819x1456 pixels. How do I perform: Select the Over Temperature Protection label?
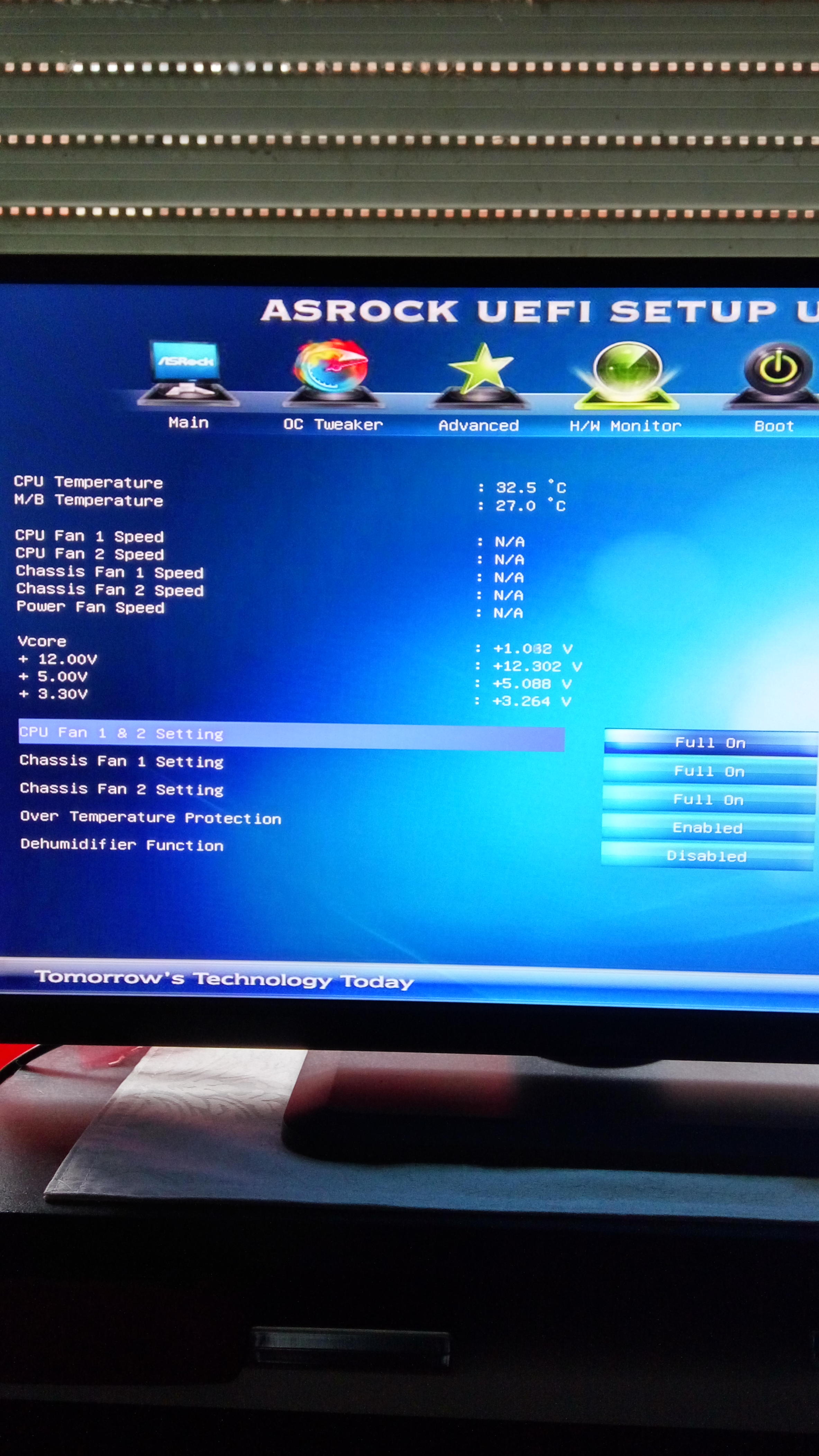pyautogui.click(x=150, y=817)
